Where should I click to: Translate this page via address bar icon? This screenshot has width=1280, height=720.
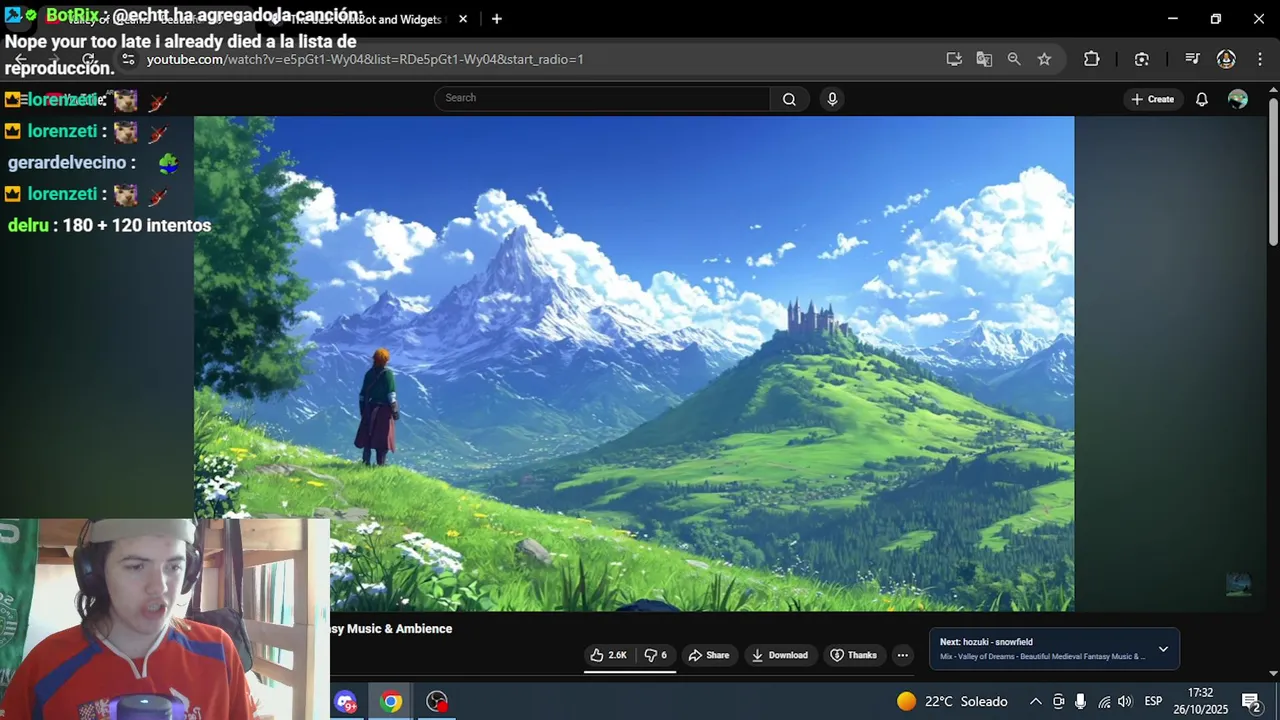point(984,59)
